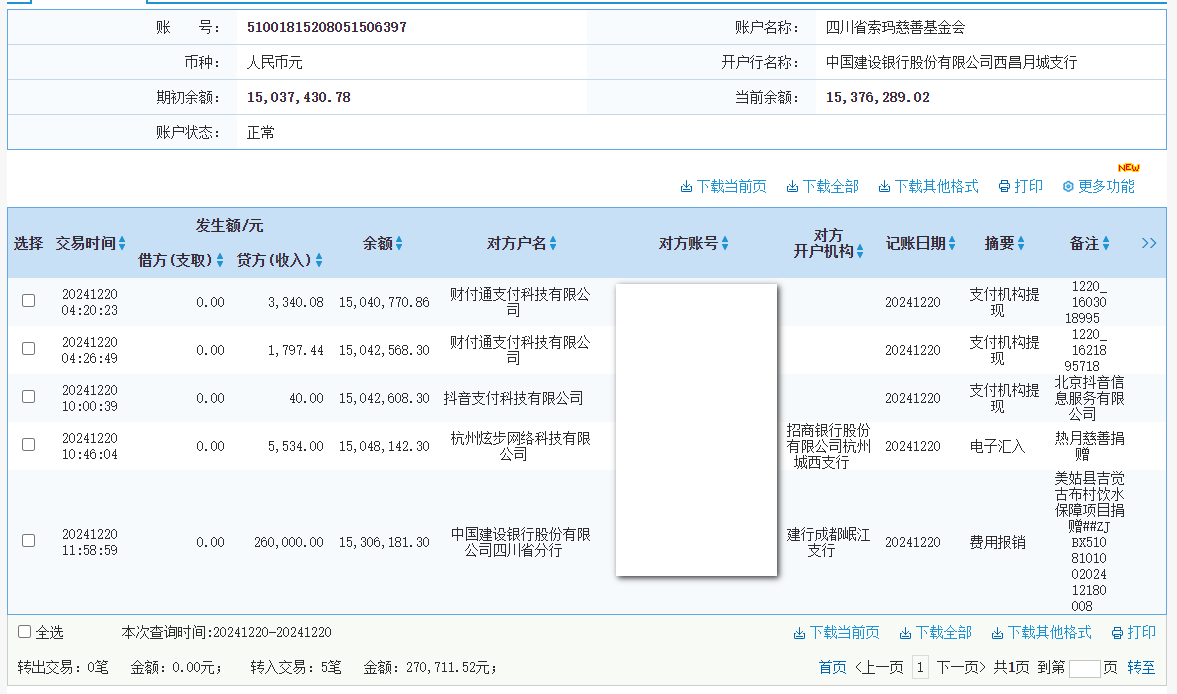Click the 招商银行股份有限公司杭州城西支行 cell
1177x694 pixels.
point(828,446)
